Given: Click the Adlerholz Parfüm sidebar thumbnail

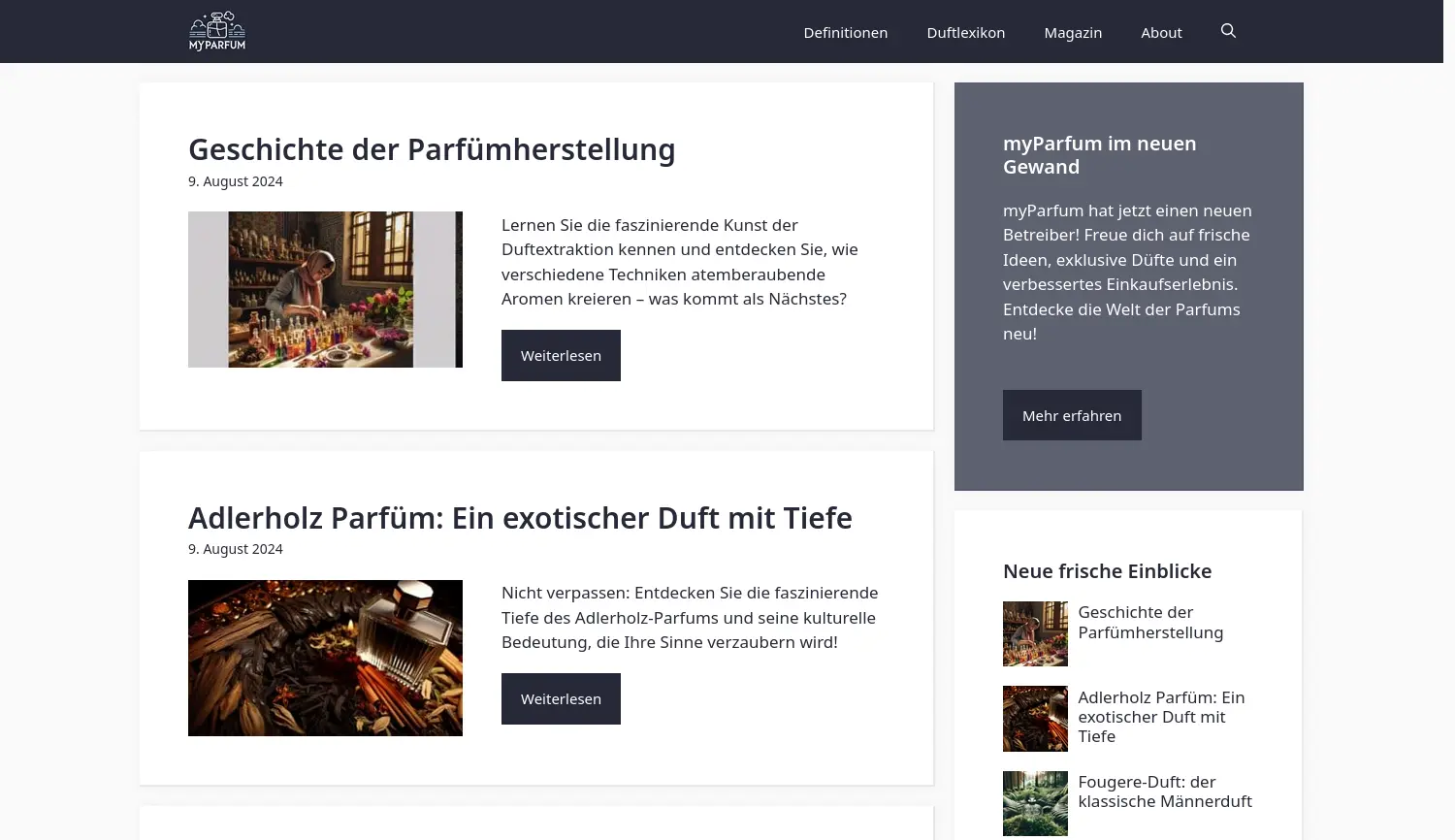Looking at the screenshot, I should pos(1035,718).
